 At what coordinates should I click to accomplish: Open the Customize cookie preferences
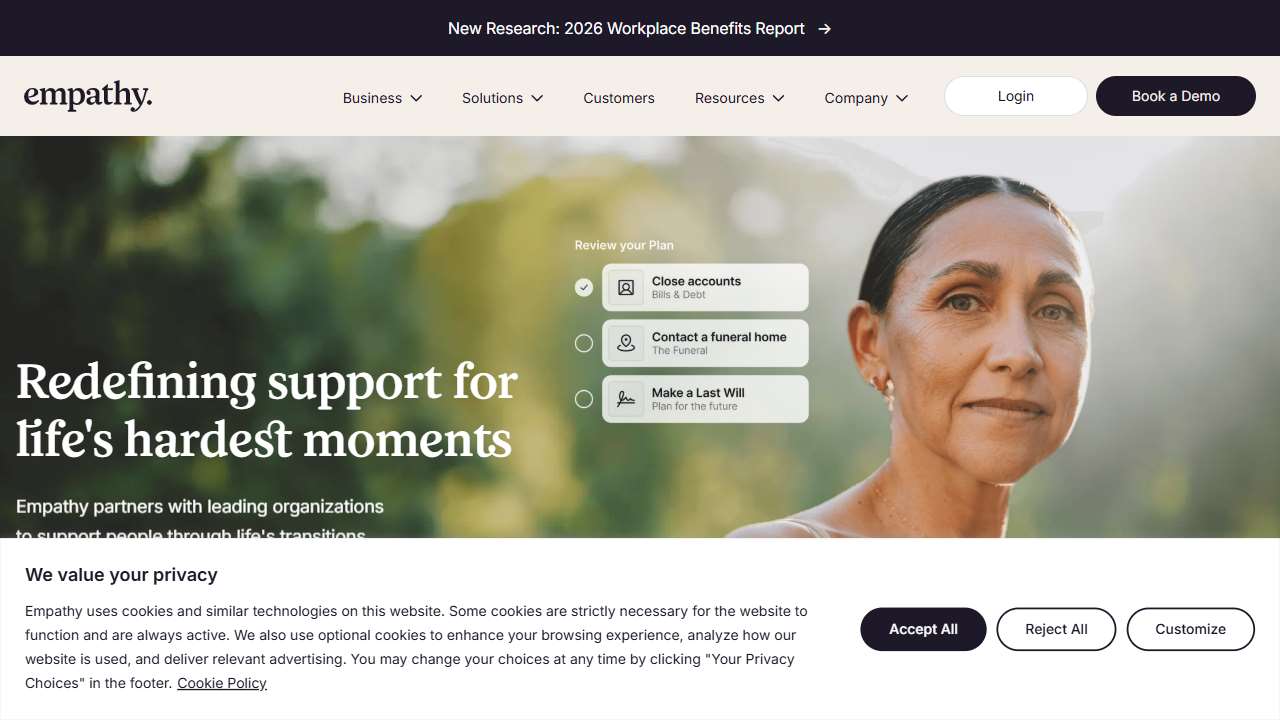[x=1190, y=629]
